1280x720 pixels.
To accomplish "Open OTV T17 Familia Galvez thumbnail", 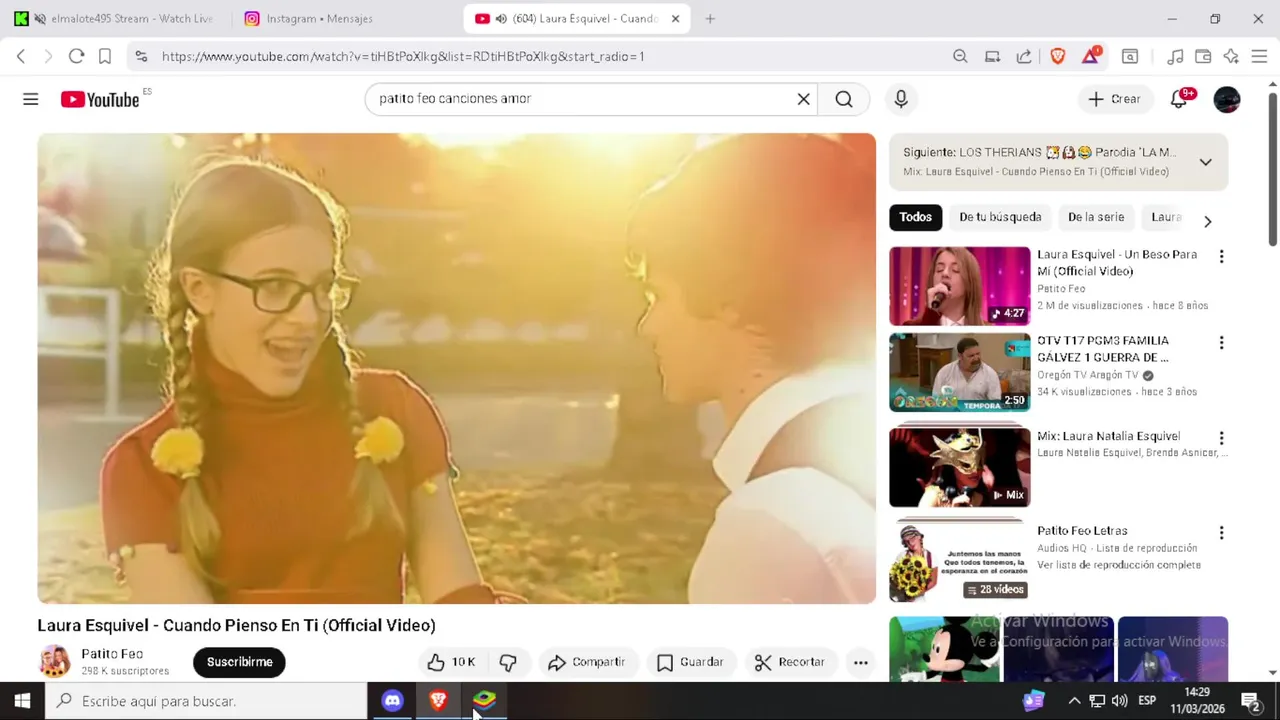I will (x=959, y=372).
